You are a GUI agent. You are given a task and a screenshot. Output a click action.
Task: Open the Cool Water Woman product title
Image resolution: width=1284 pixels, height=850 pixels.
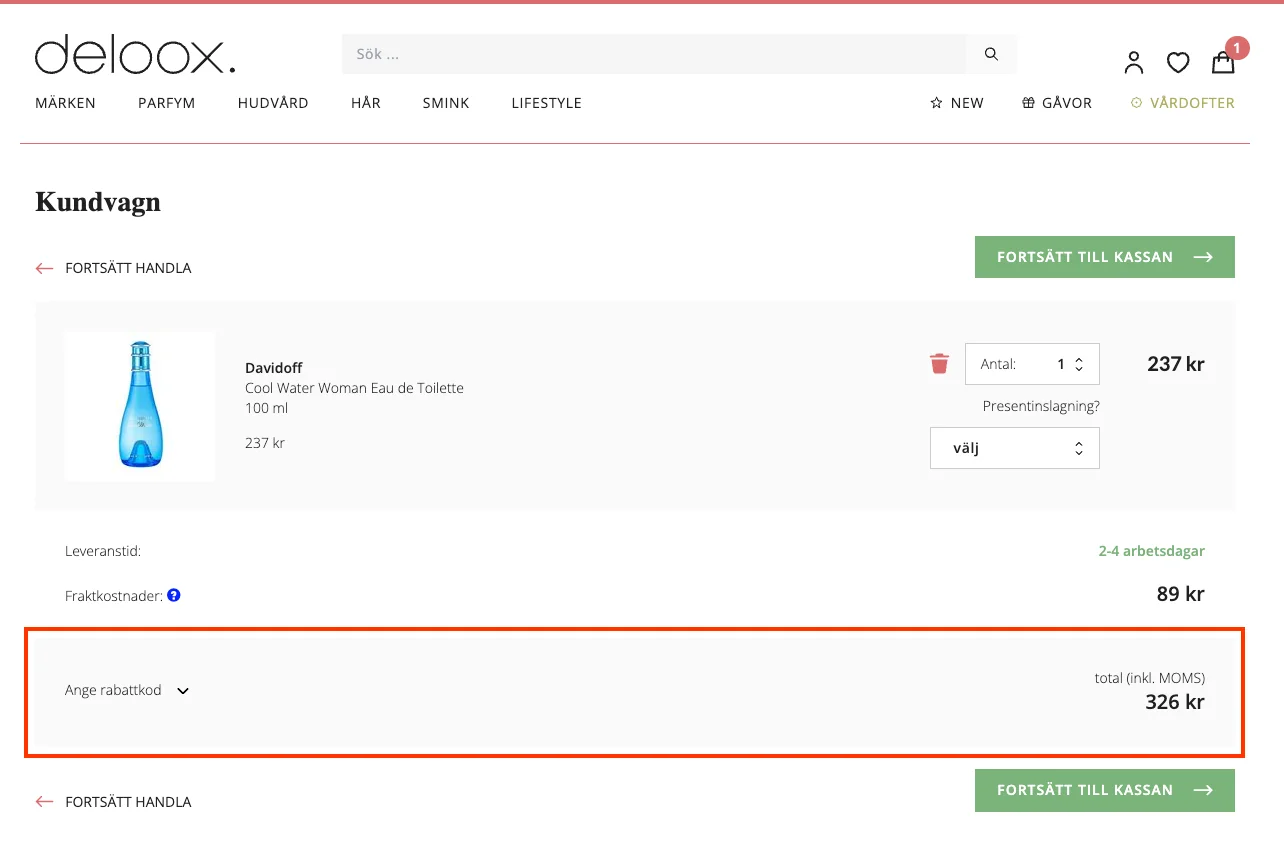(354, 388)
